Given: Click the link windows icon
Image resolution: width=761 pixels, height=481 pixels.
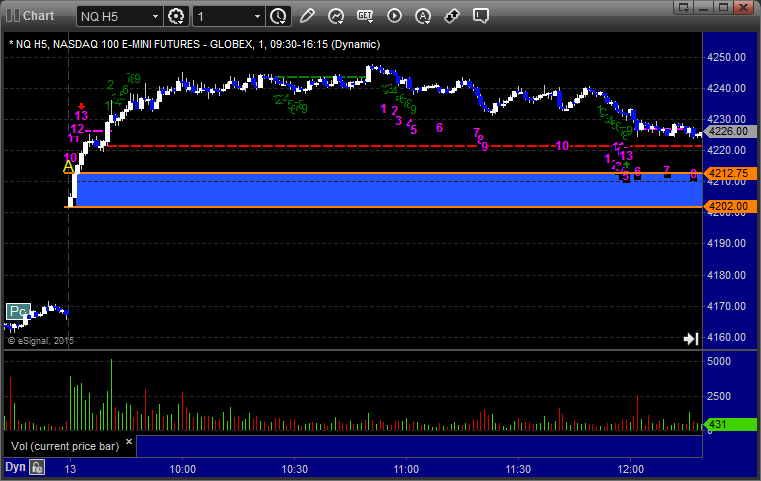Looking at the screenshot, I should [452, 16].
